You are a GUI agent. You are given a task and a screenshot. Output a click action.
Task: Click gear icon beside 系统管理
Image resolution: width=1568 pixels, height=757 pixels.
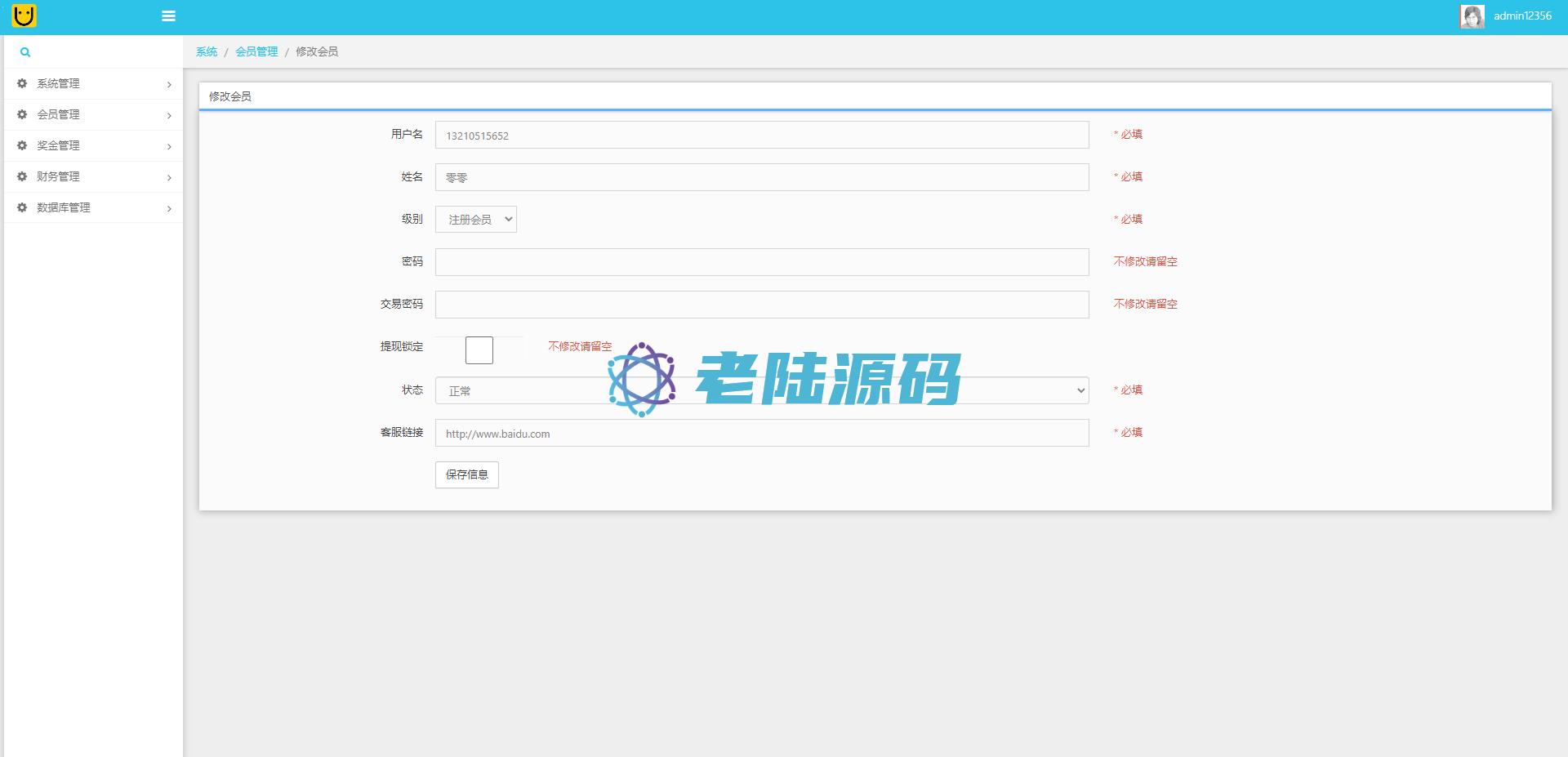[22, 83]
